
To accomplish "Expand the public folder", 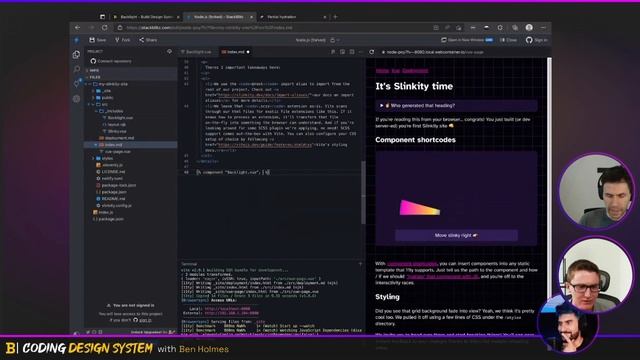I will point(104,98).
